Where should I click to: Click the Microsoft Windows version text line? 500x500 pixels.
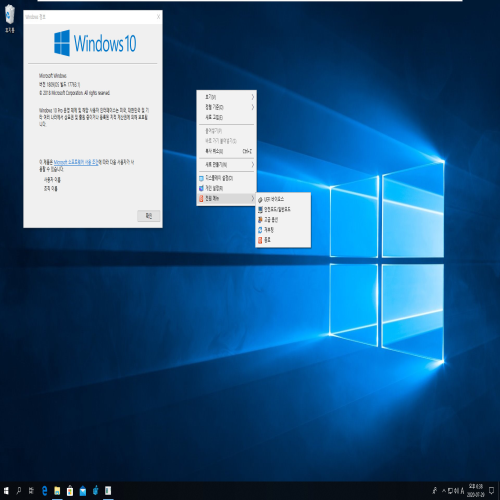(x=59, y=84)
